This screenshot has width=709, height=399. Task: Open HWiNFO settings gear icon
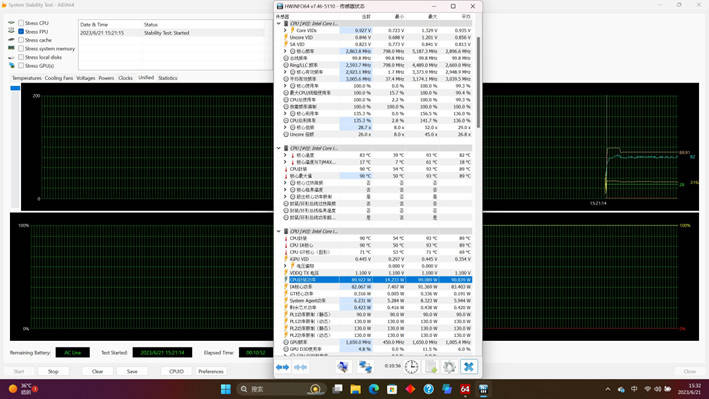[x=449, y=367]
